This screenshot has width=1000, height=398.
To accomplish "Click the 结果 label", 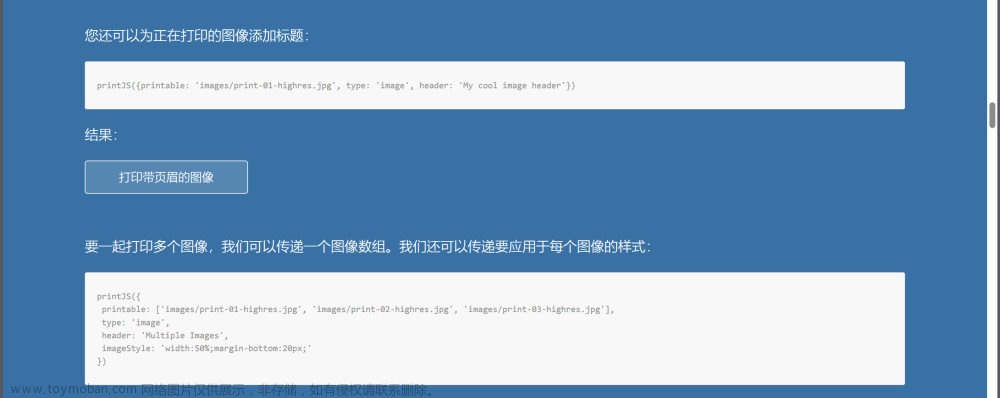I will click(101, 135).
